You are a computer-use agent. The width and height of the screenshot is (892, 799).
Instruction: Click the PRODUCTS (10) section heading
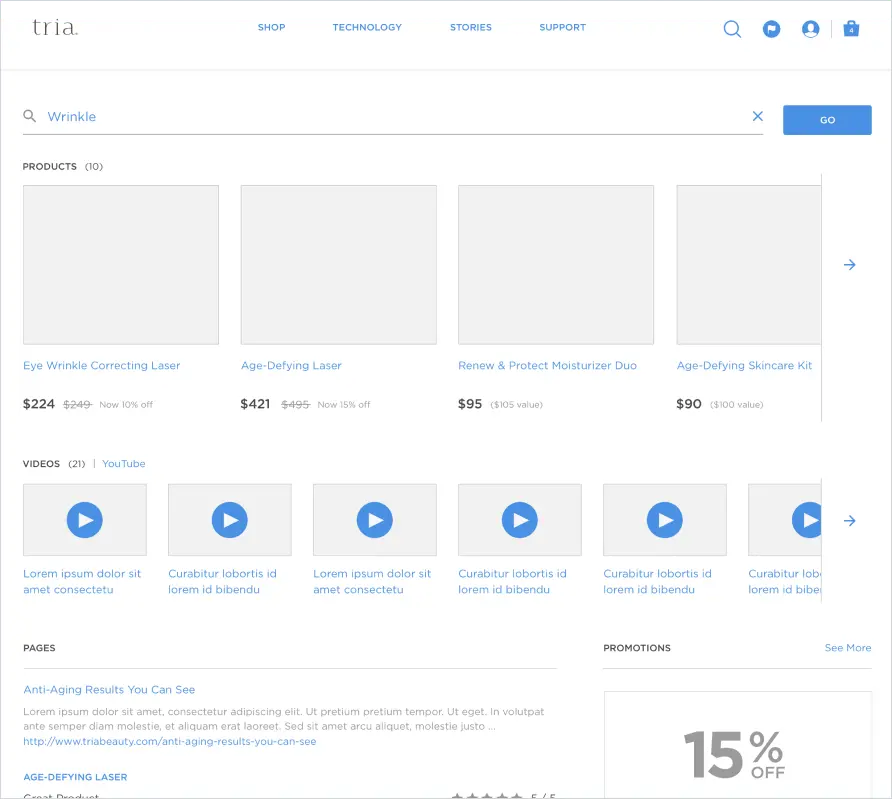point(63,167)
